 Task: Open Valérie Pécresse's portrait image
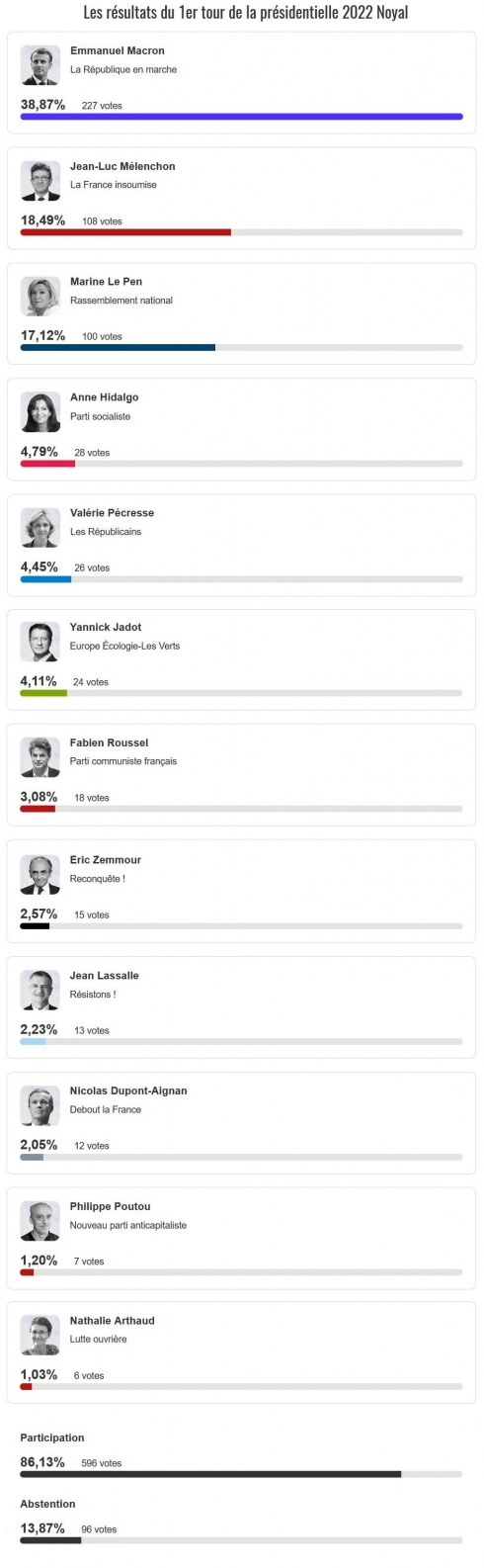click(40, 528)
